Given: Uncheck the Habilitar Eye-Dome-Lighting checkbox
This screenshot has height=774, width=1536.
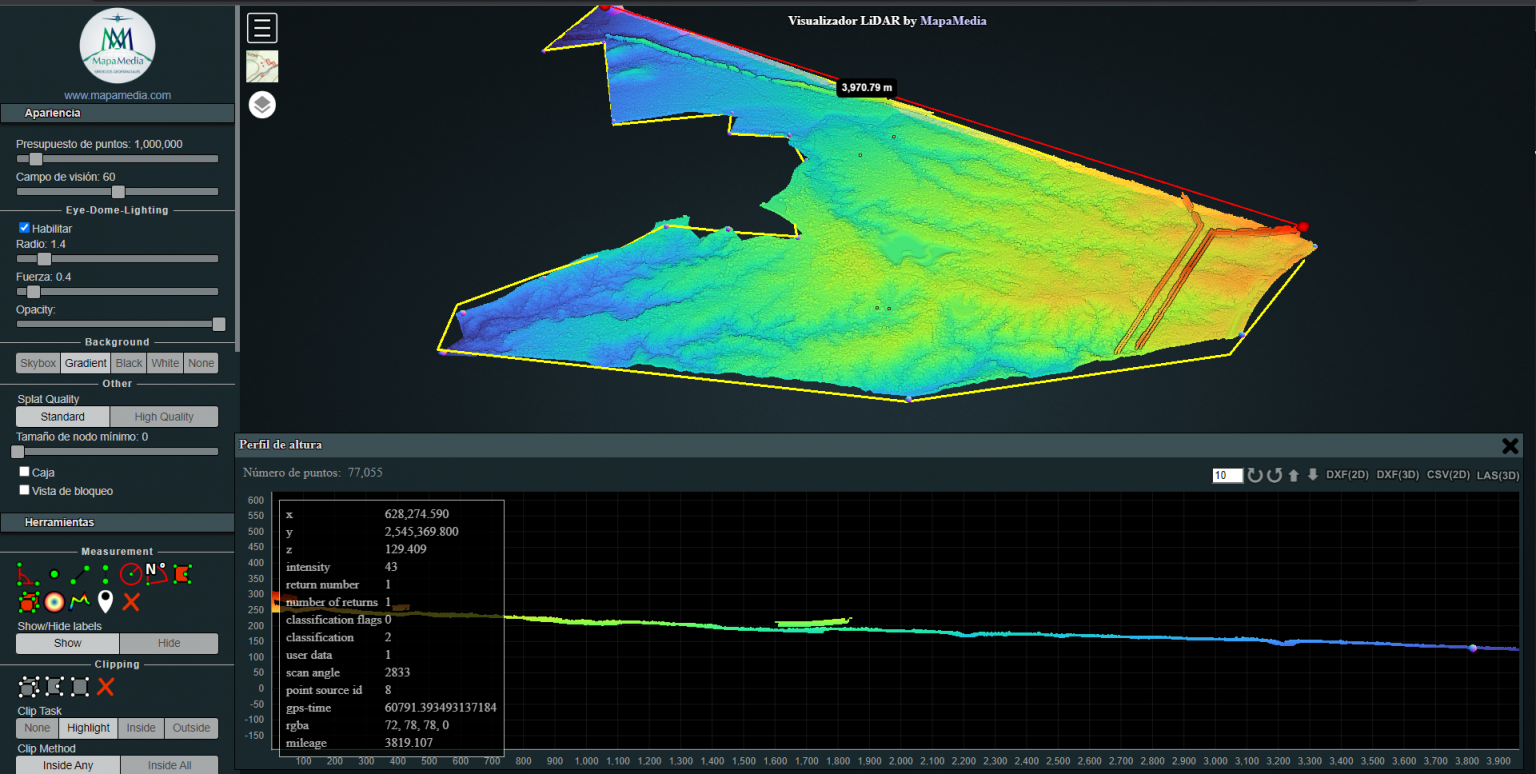Looking at the screenshot, I should 24,228.
